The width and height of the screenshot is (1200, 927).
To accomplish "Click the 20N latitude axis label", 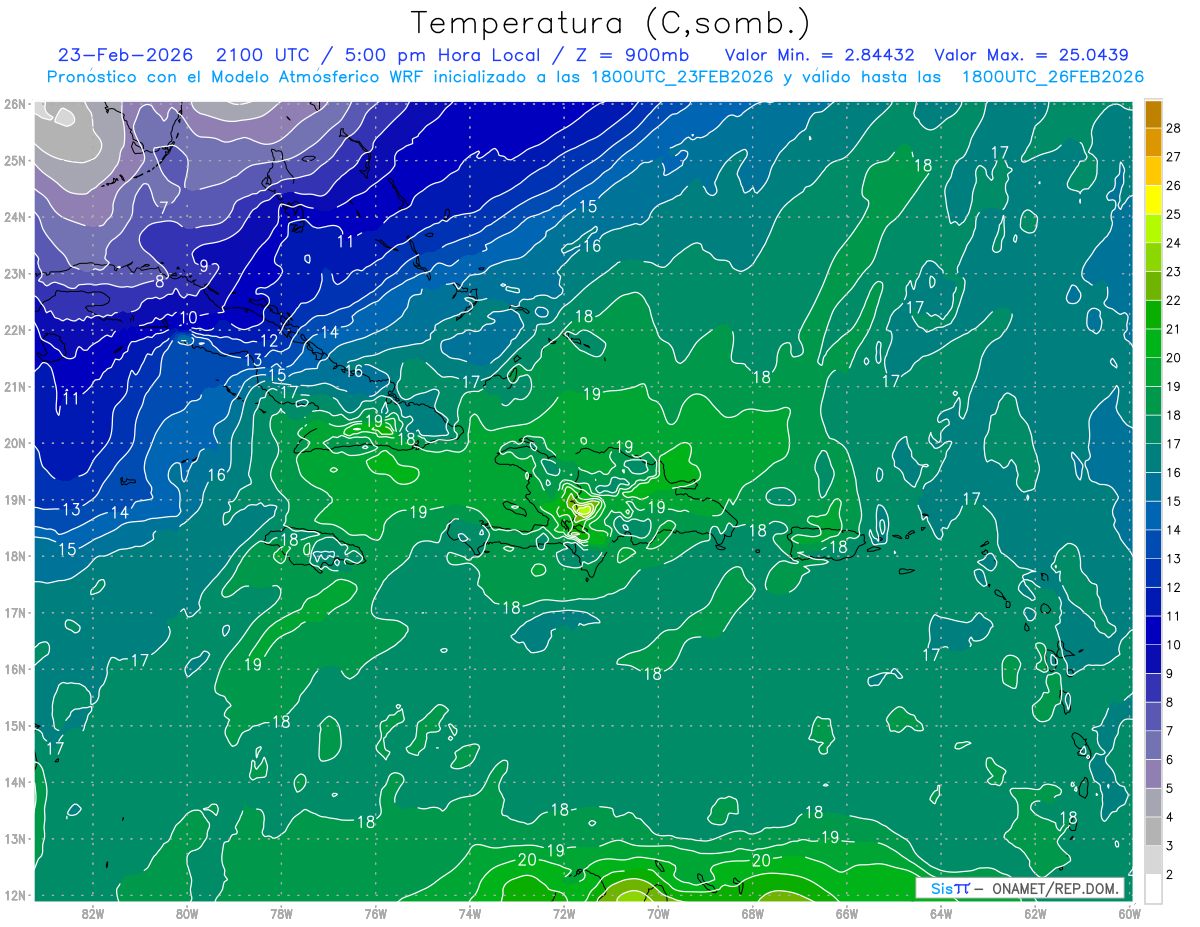I will click(x=15, y=443).
